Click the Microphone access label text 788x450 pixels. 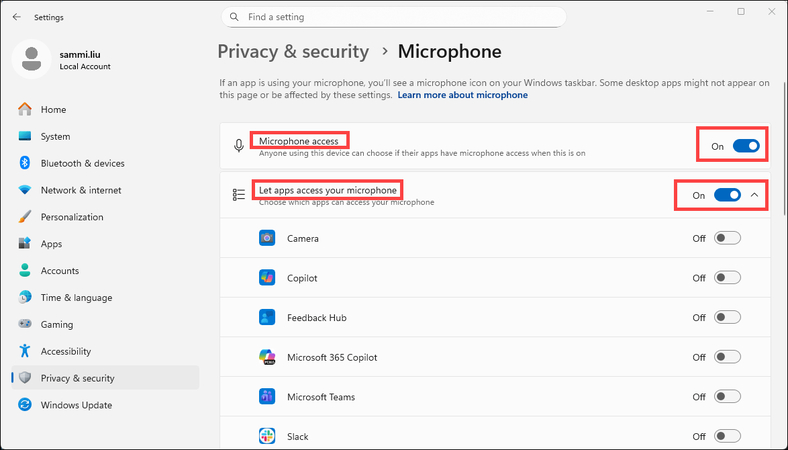(299, 141)
